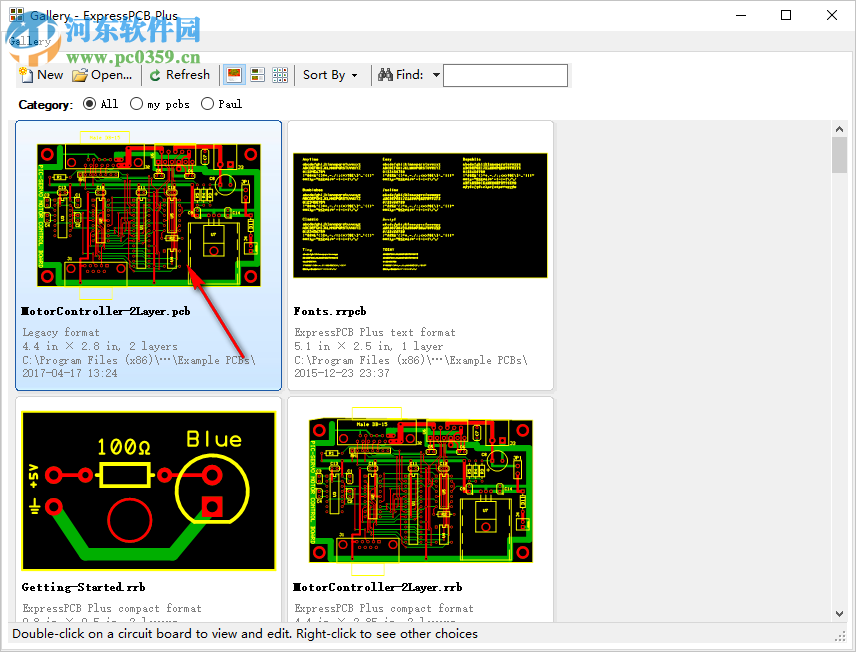Click the Refresh button
The width and height of the screenshot is (856, 652).
pyautogui.click(x=180, y=74)
